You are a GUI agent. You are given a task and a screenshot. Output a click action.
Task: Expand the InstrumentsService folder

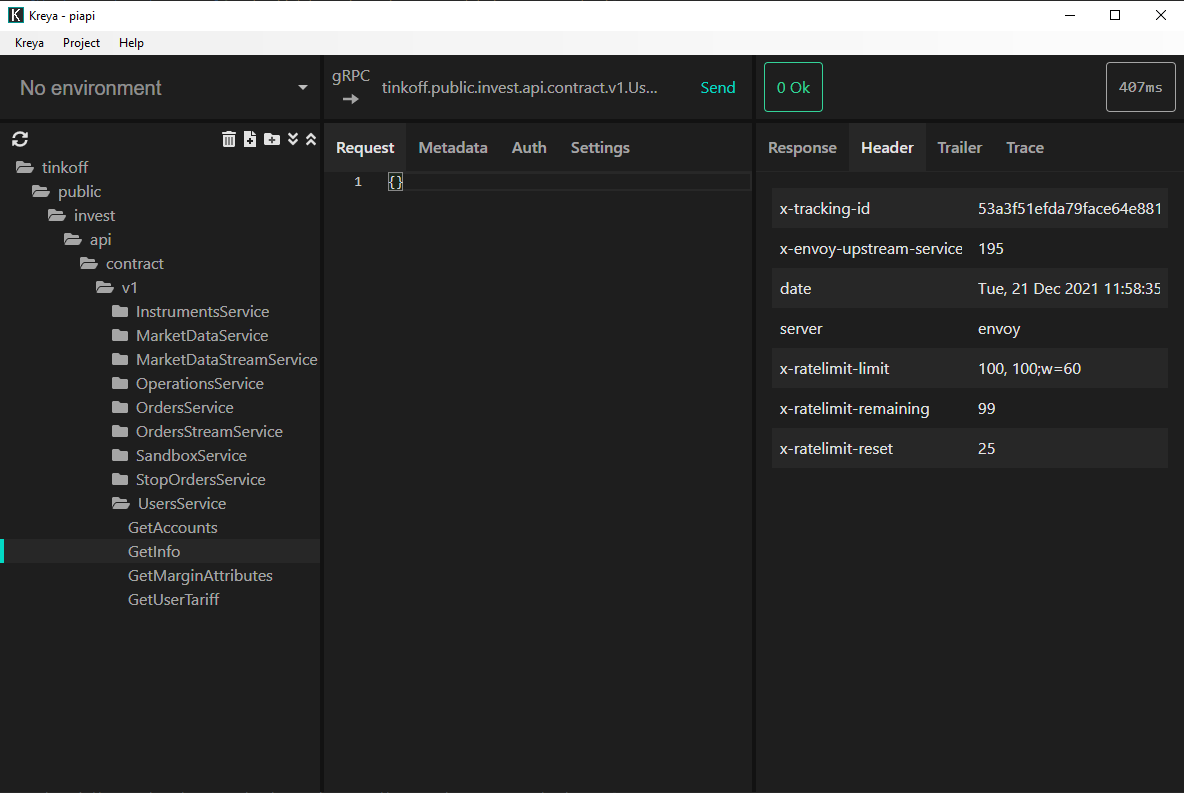click(x=201, y=312)
